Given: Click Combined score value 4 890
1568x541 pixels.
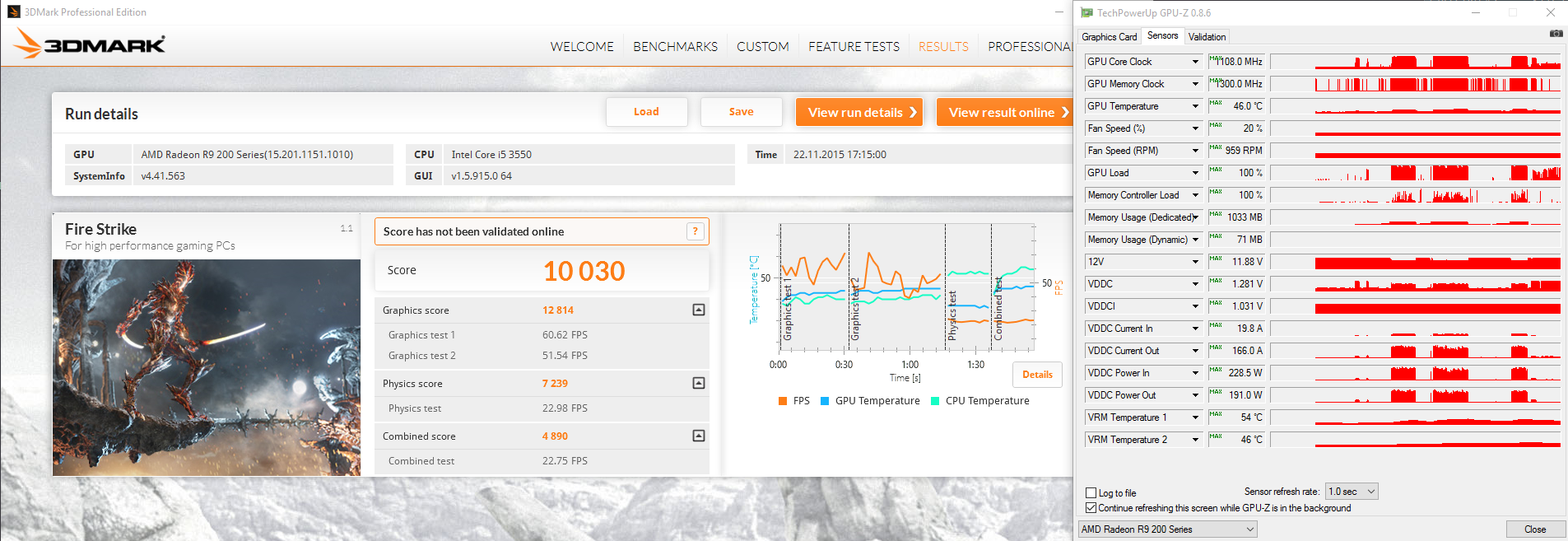Looking at the screenshot, I should (555, 436).
